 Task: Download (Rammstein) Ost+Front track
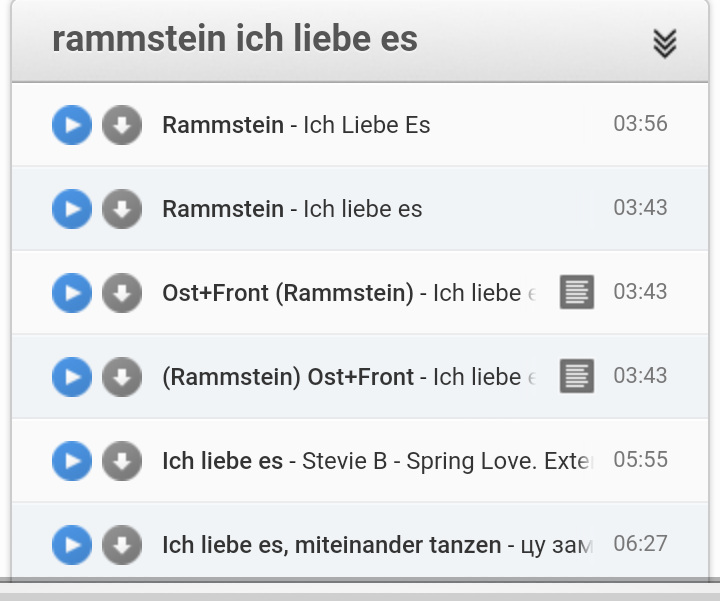(122, 377)
